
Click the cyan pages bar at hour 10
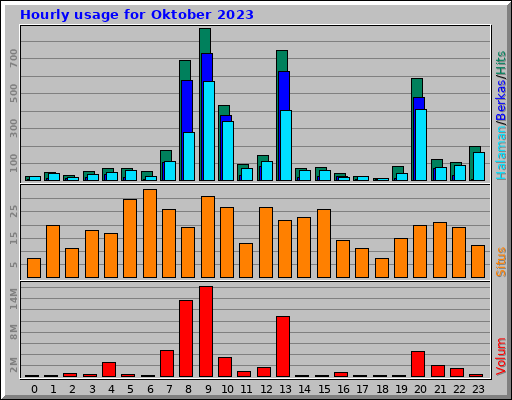click(x=228, y=151)
